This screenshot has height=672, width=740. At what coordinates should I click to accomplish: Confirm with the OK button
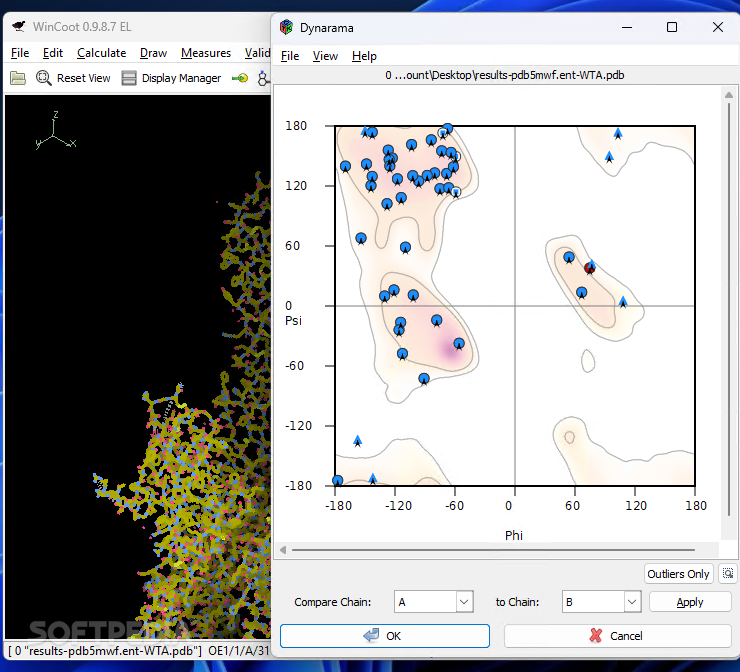click(x=385, y=636)
